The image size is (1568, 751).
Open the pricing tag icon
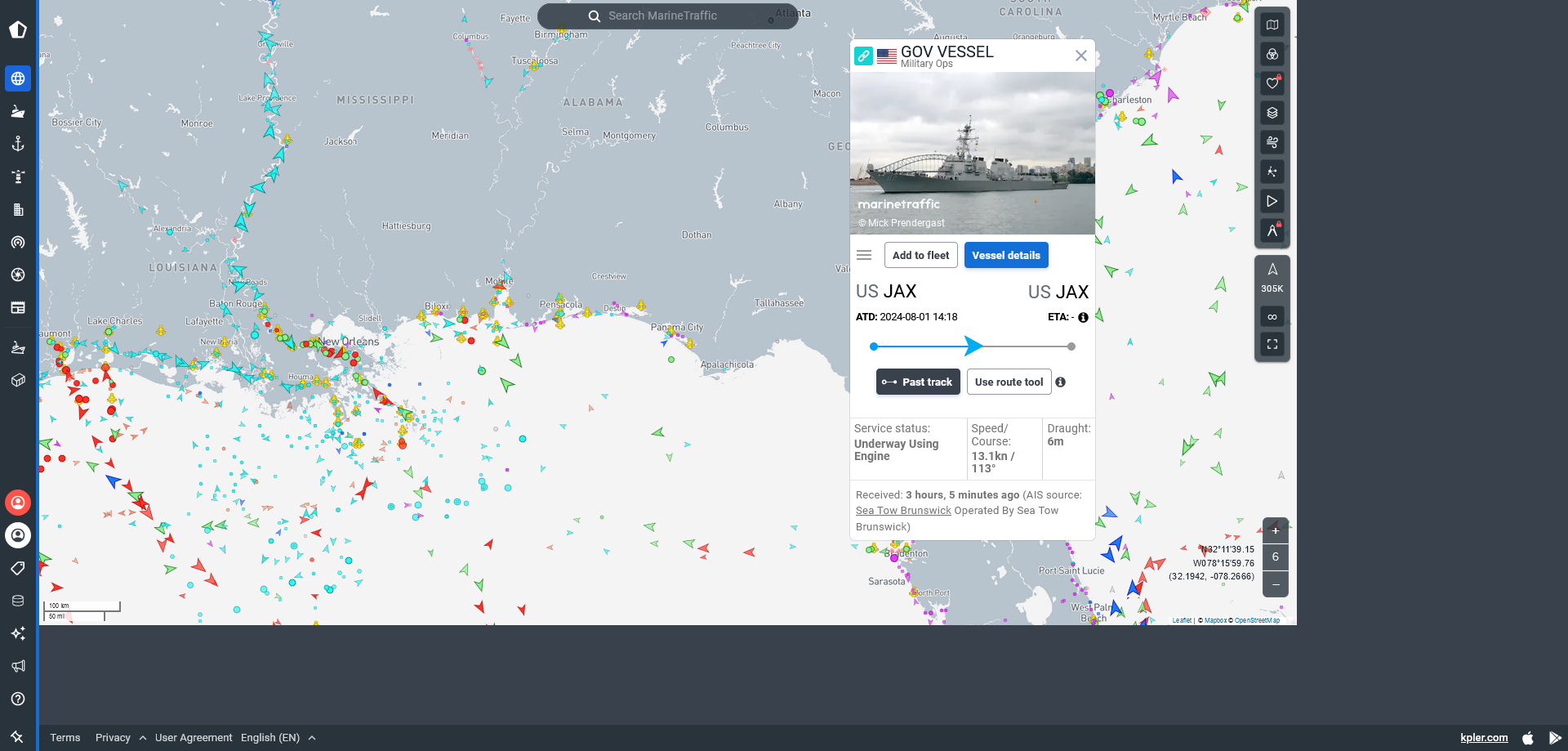tap(18, 568)
